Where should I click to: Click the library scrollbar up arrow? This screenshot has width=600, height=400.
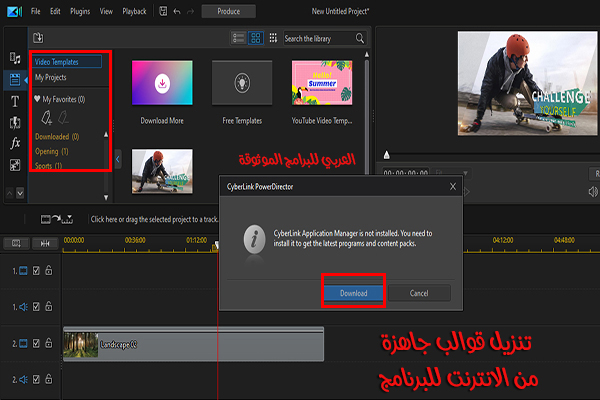pos(367,55)
